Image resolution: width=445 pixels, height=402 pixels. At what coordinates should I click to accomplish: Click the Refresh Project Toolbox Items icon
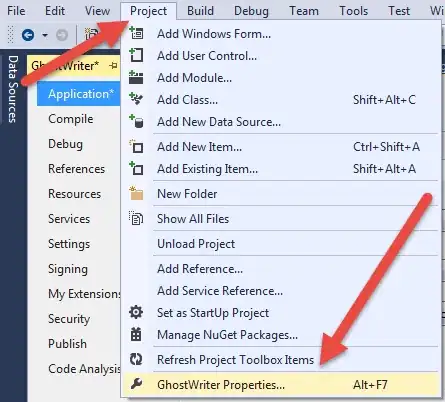pyautogui.click(x=136, y=359)
